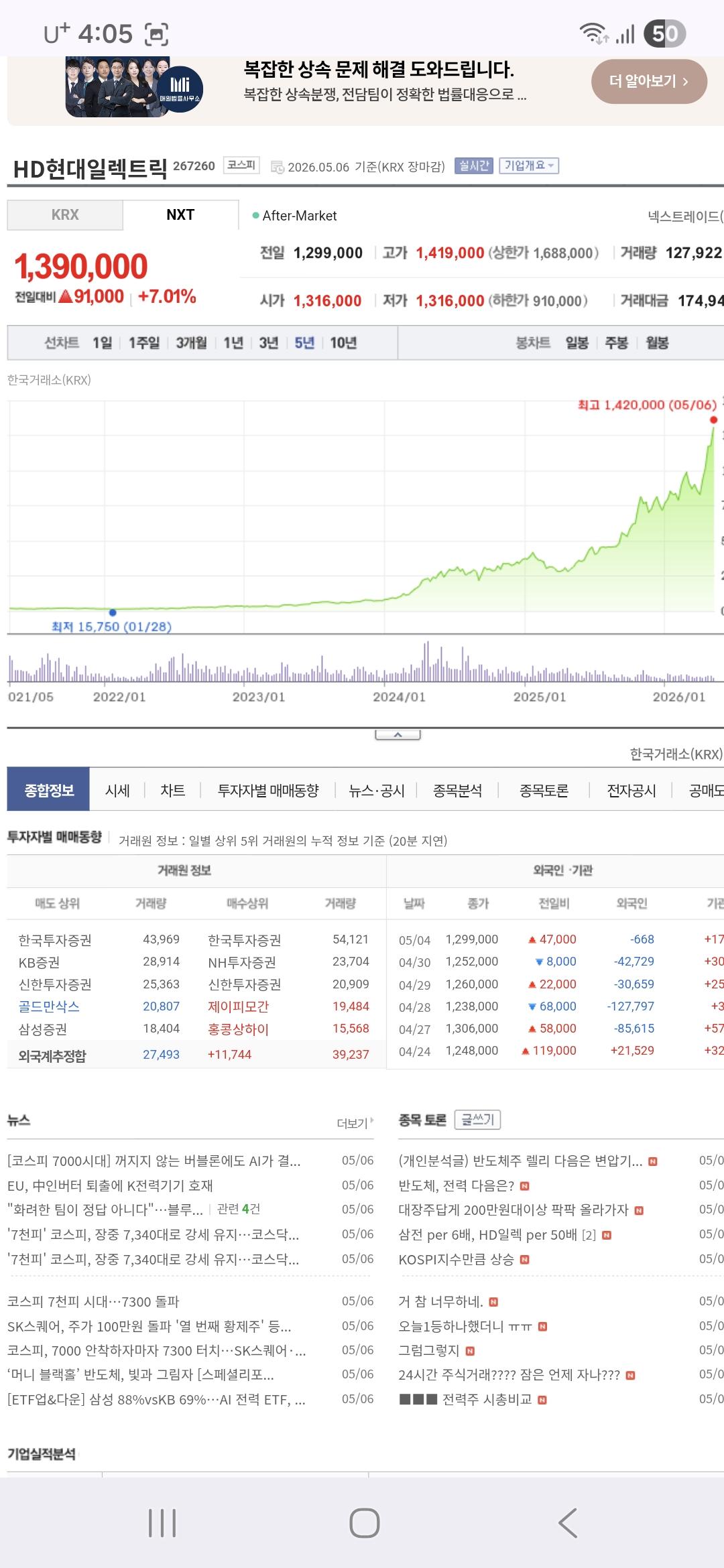
Task: Select the 10년 chart period
Action: pos(343,343)
